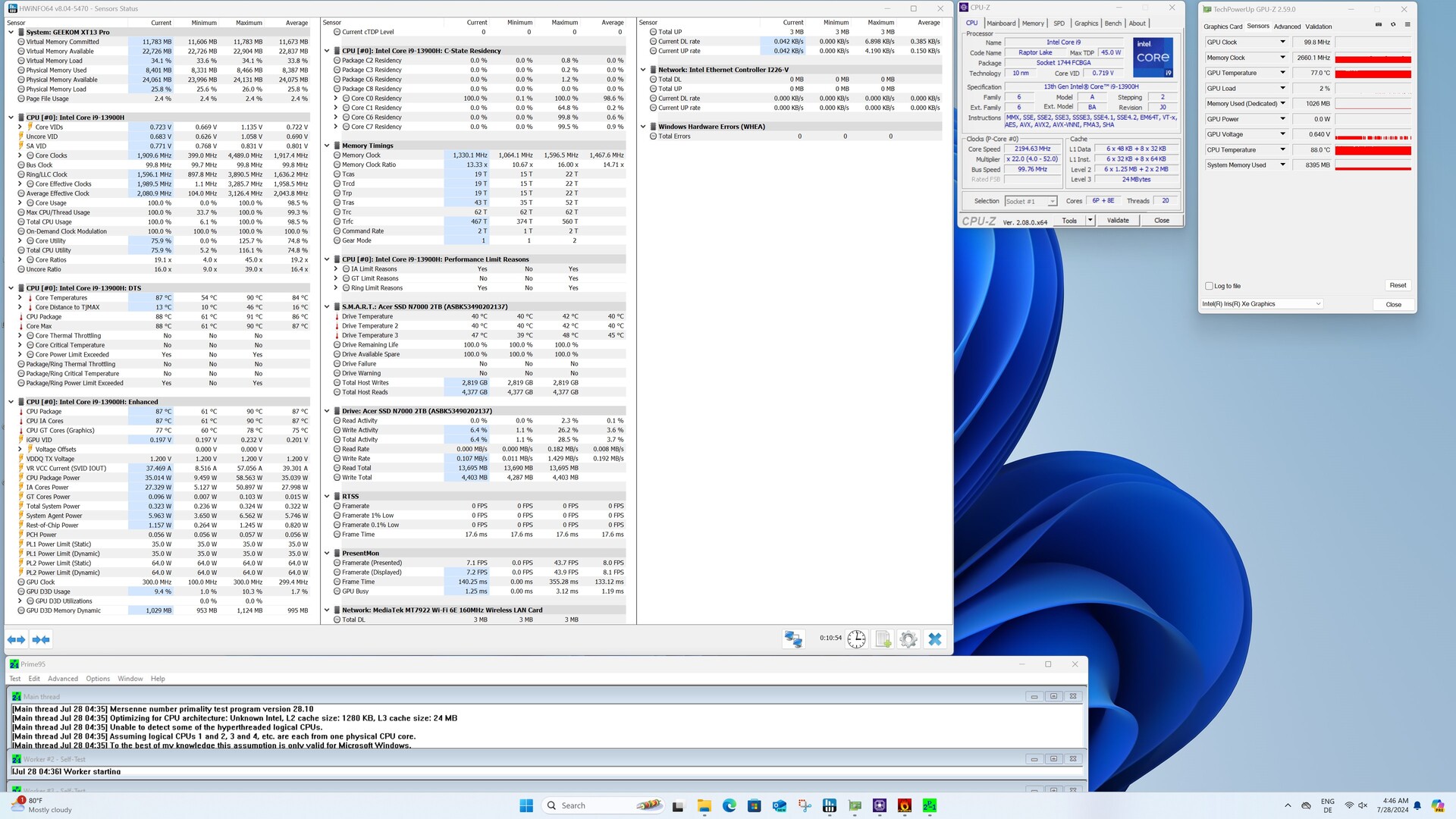The image size is (1456, 819).
Task: Click the log file with plus icon
Action: coord(883,639)
